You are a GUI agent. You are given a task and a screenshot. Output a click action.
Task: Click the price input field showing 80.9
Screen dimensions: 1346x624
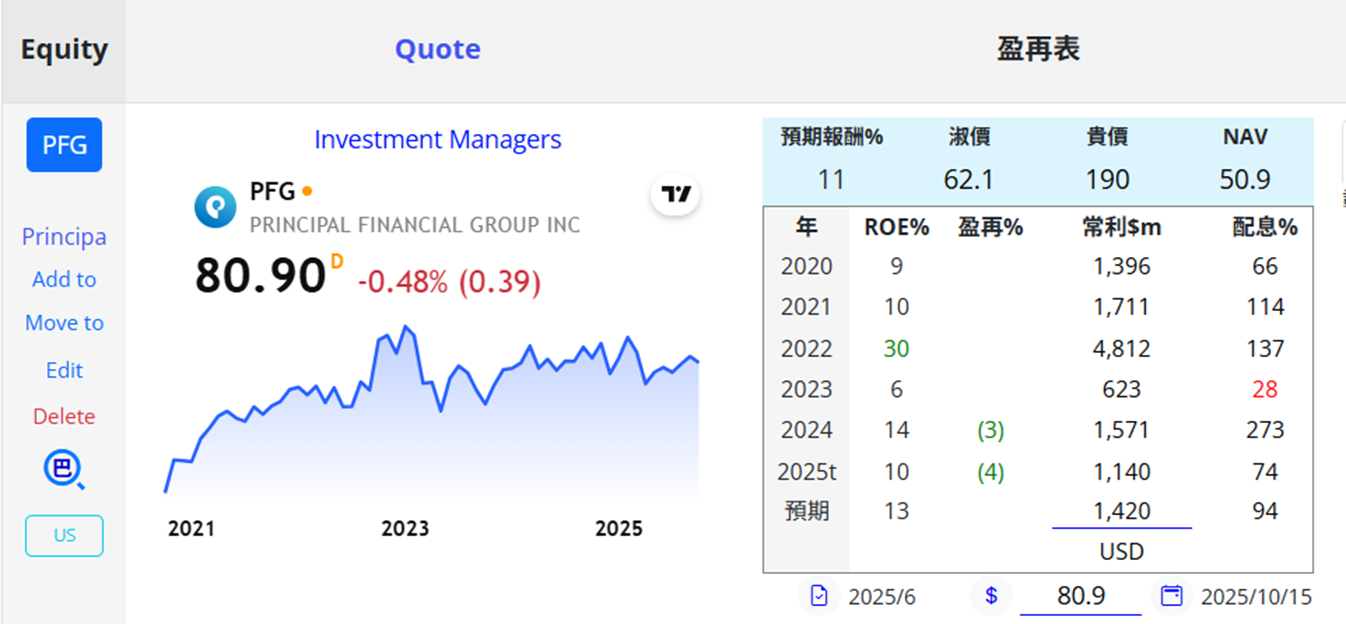(x=1080, y=597)
